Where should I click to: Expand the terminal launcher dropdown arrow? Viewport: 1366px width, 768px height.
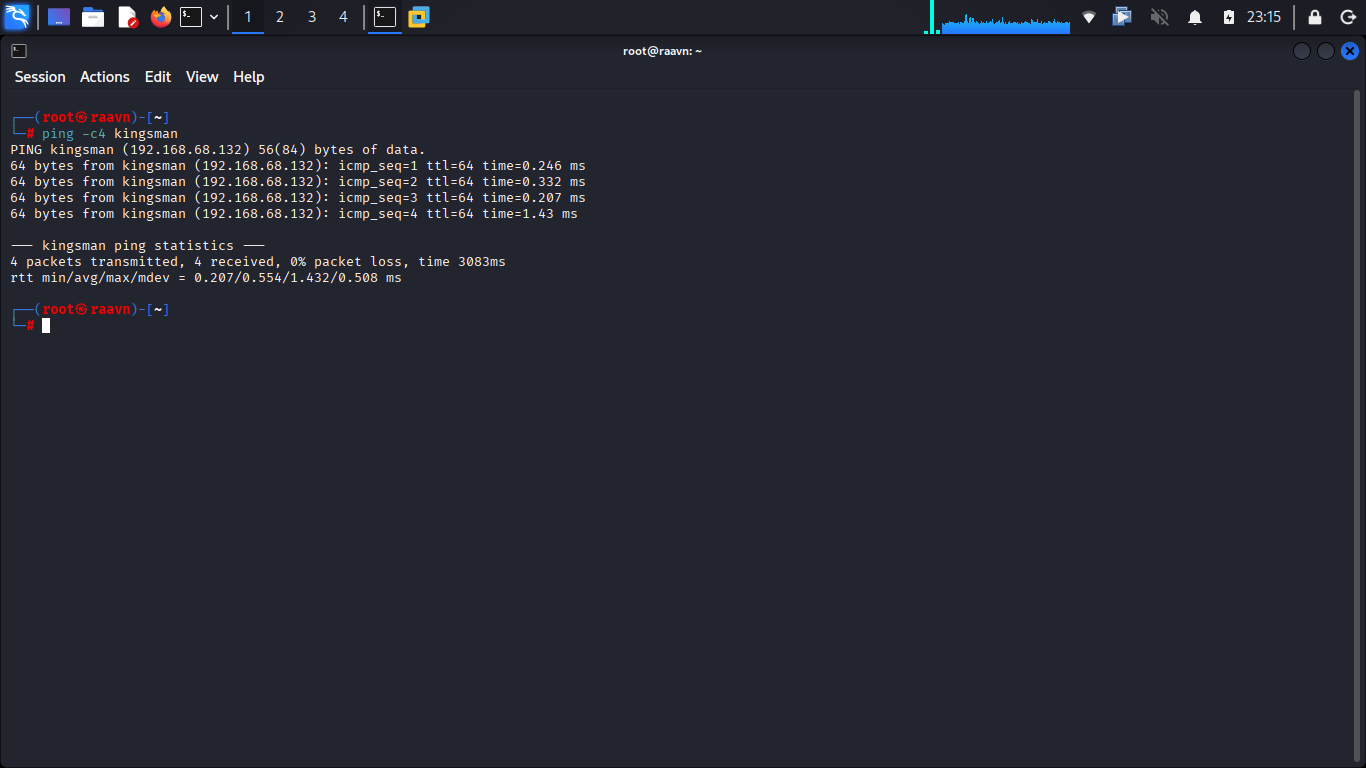(214, 17)
